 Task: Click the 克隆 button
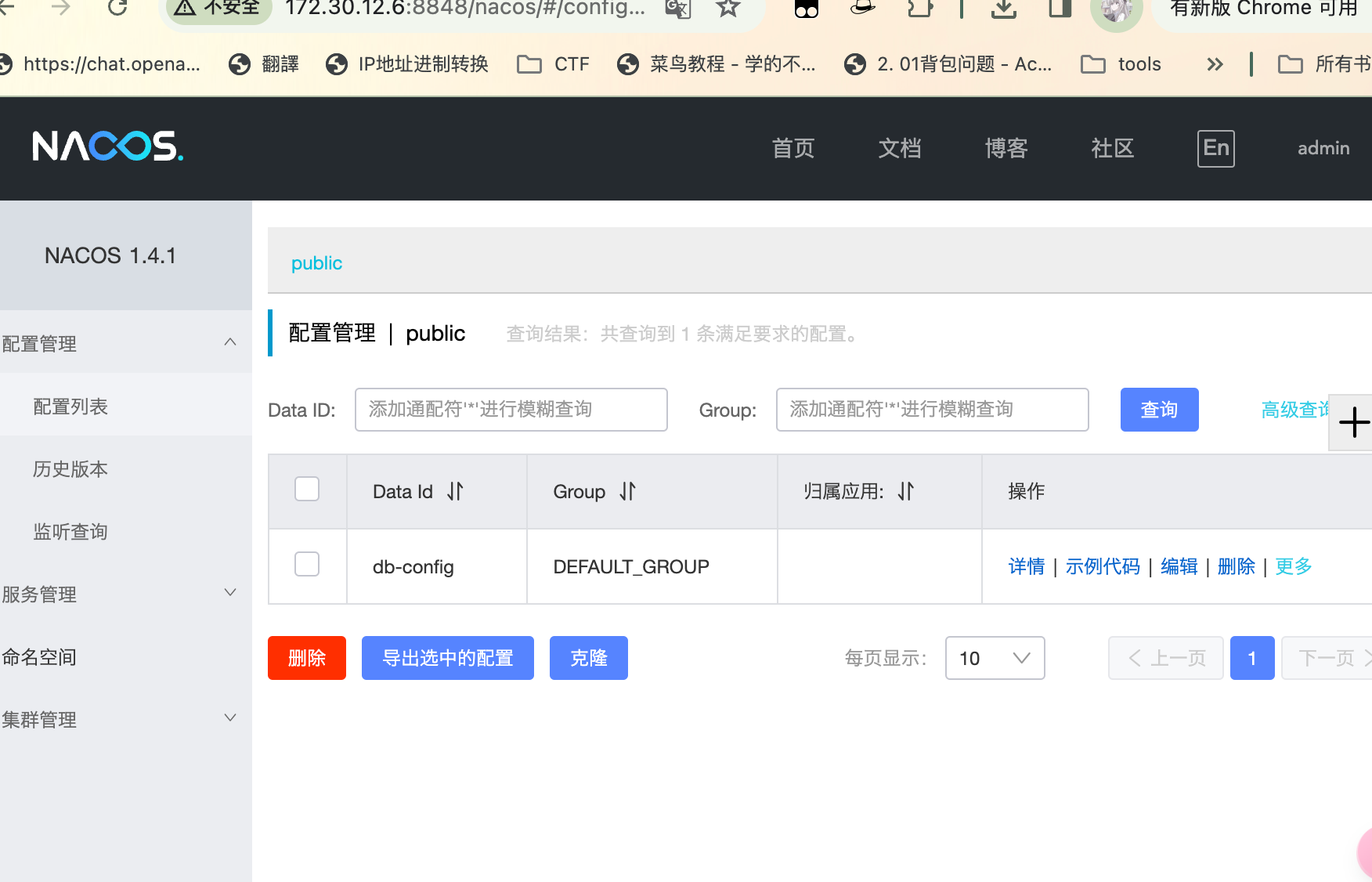tap(589, 658)
